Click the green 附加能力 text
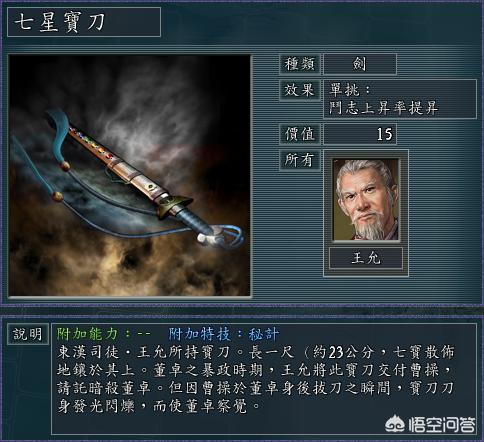The width and height of the screenshot is (484, 442). tap(87, 334)
